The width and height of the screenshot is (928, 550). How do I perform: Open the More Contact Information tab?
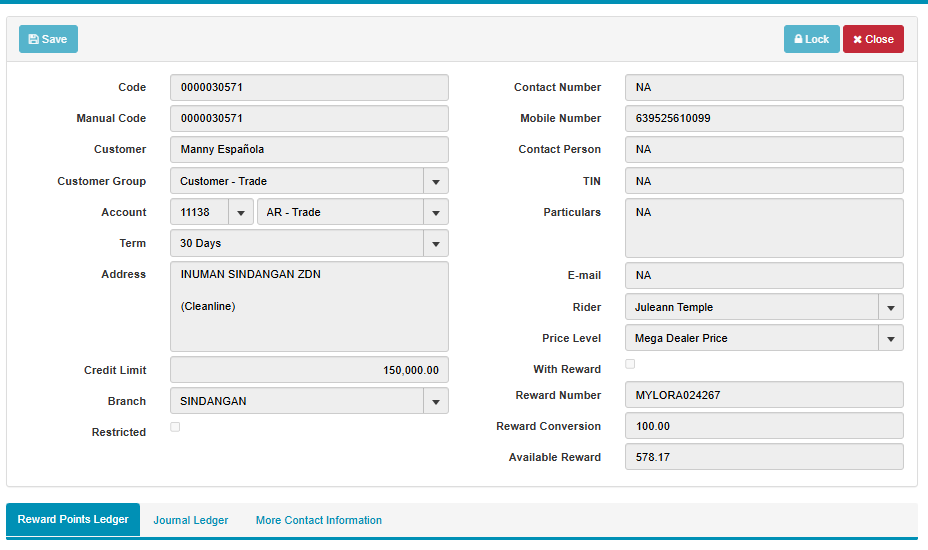pyautogui.click(x=318, y=520)
